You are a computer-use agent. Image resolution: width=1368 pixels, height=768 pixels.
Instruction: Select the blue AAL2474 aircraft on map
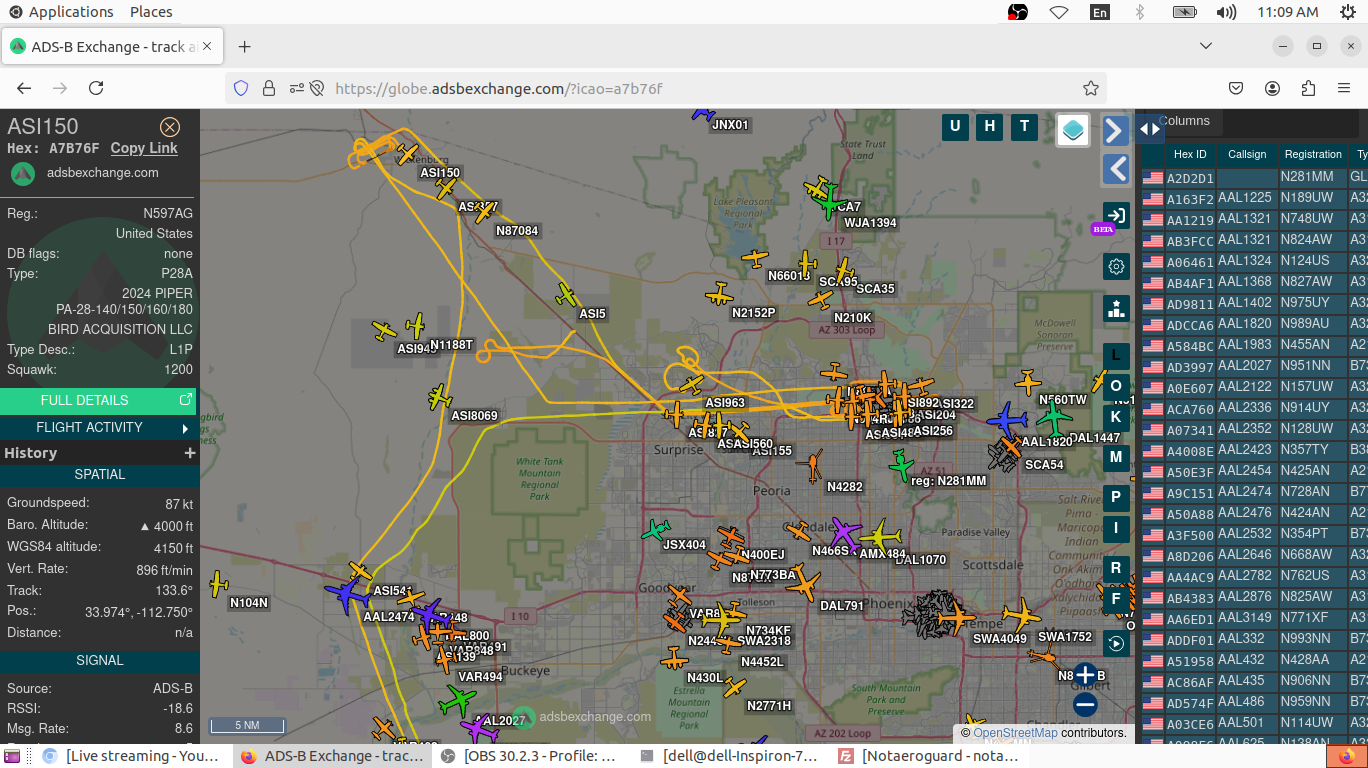coord(349,594)
